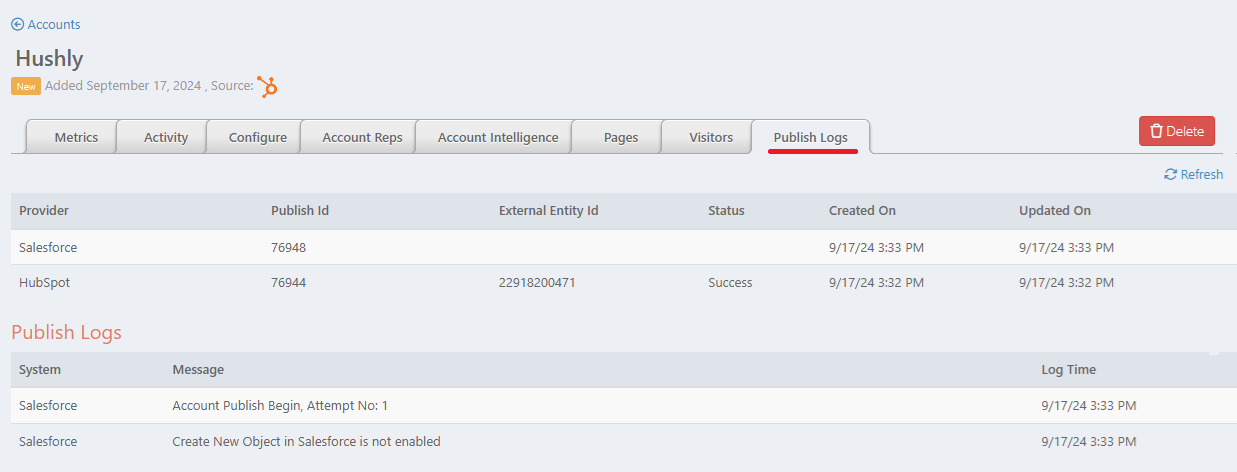Click the HubSpot source logo icon

coord(267,86)
